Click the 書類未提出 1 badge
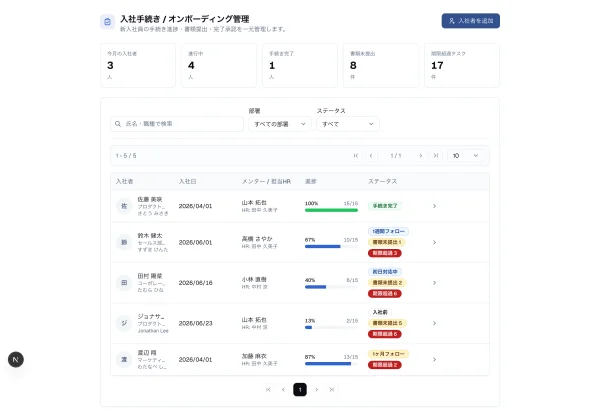Viewport: 600px width, 420px height. 387,242
